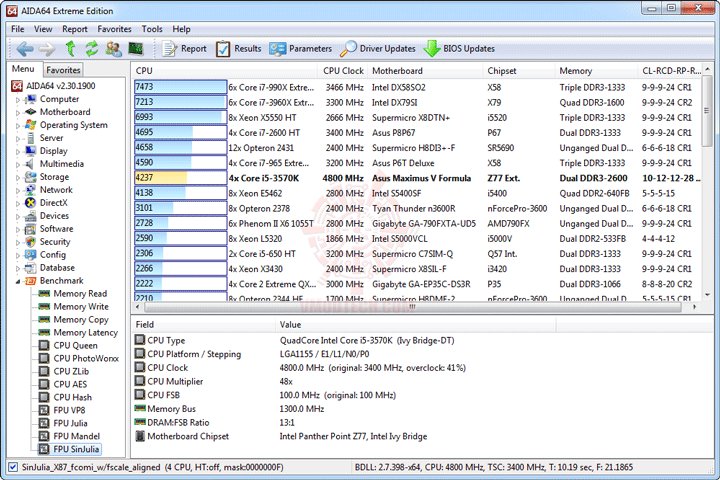
Task: Go back with the blue left arrow
Action: pyautogui.click(x=25, y=49)
